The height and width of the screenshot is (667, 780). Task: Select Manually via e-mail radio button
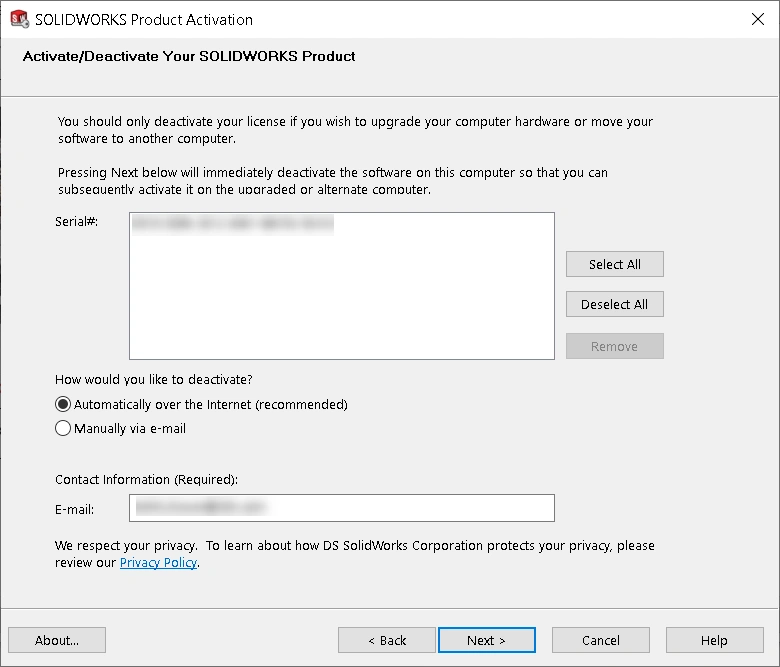point(64,429)
